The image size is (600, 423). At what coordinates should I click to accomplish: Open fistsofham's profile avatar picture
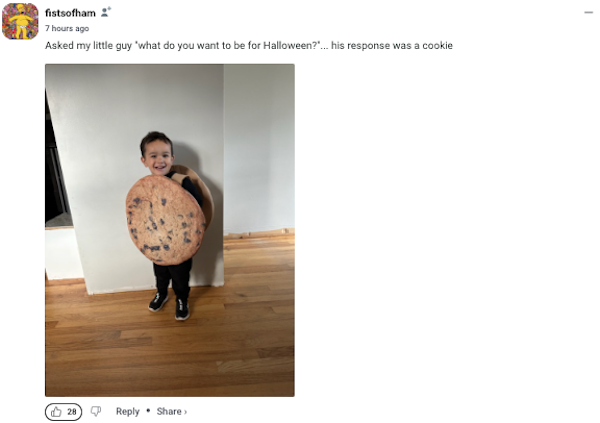point(20,21)
